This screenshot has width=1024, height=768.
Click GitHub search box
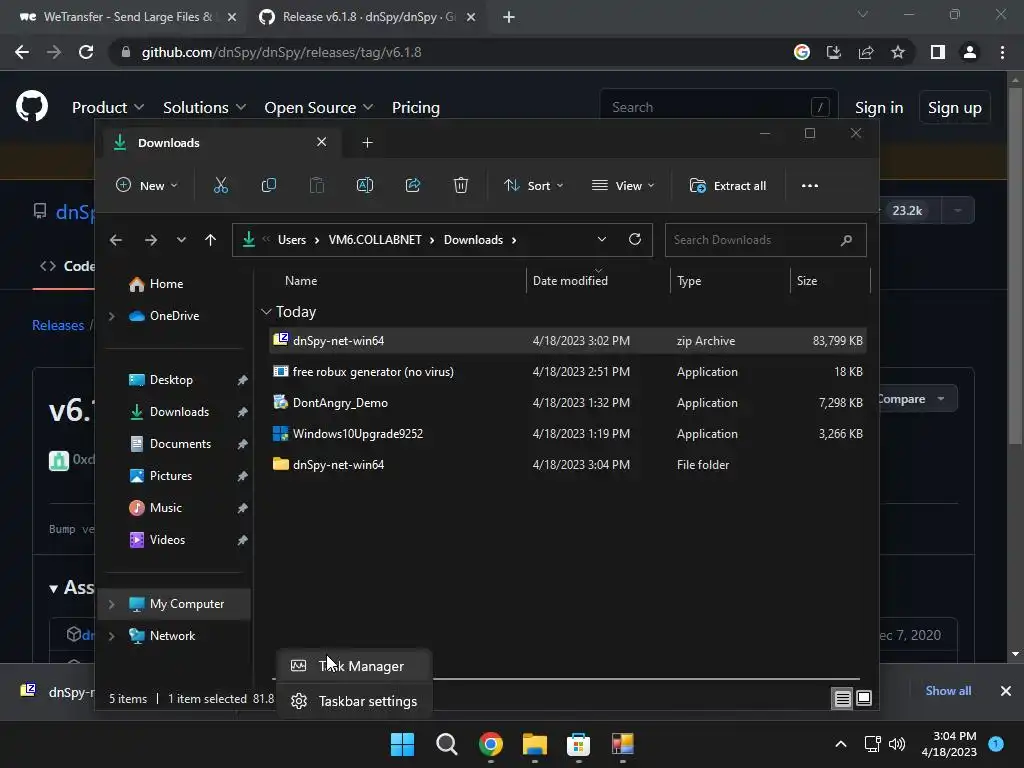(718, 107)
